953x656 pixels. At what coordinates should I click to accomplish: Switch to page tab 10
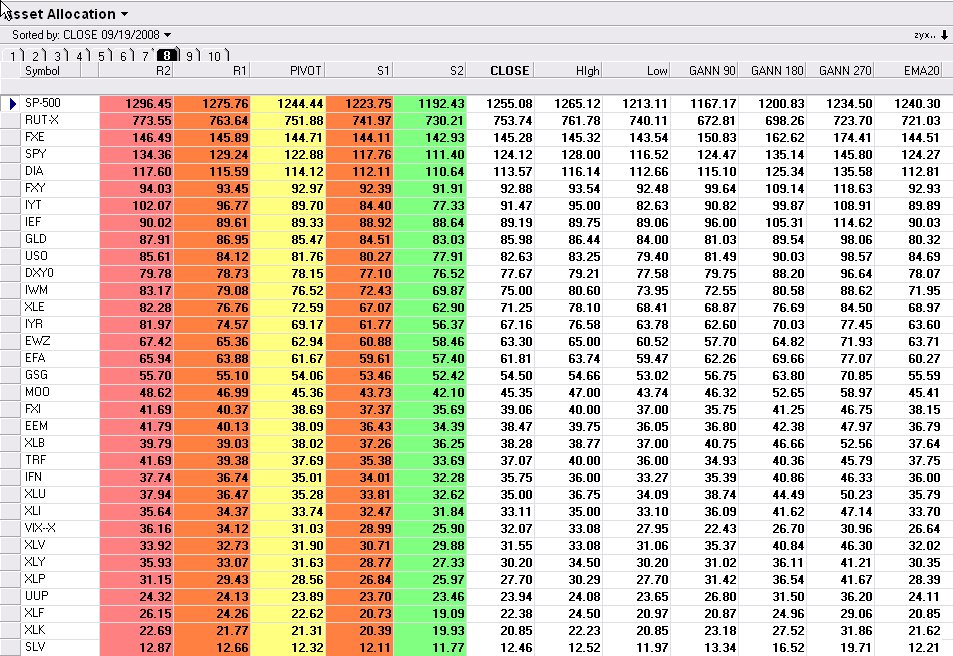[215, 56]
